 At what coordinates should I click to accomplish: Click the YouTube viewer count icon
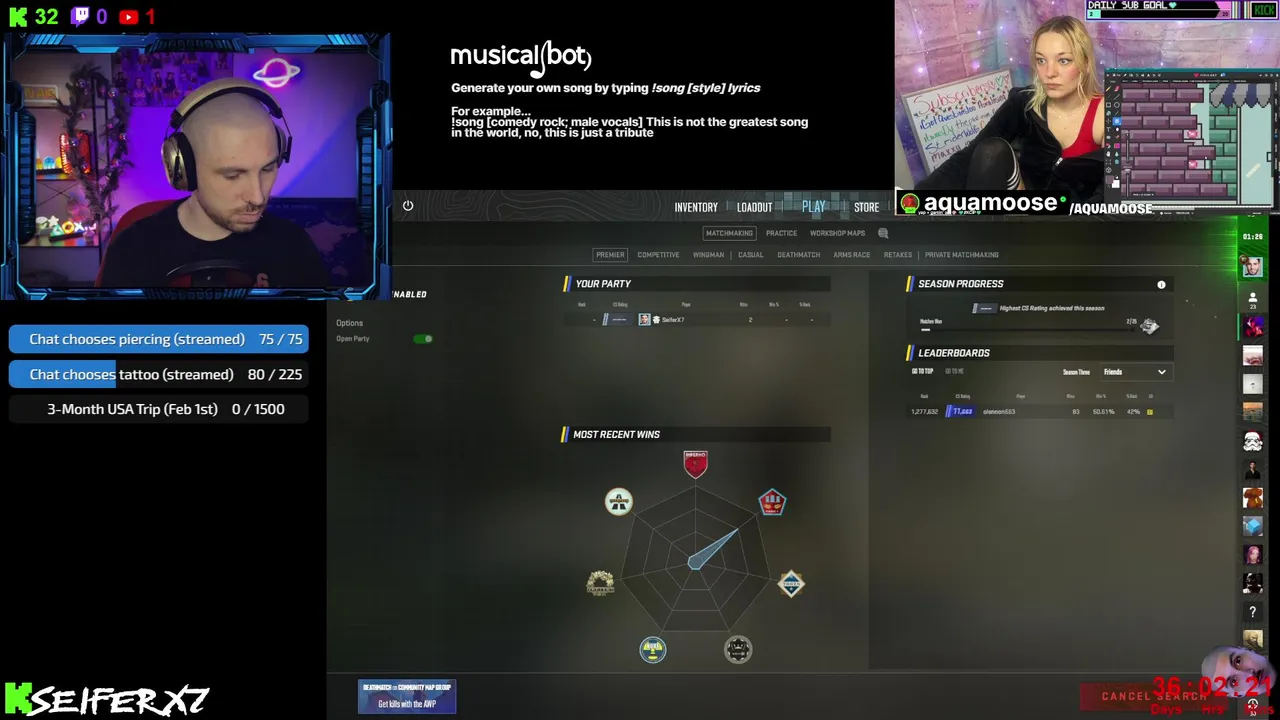coord(129,17)
